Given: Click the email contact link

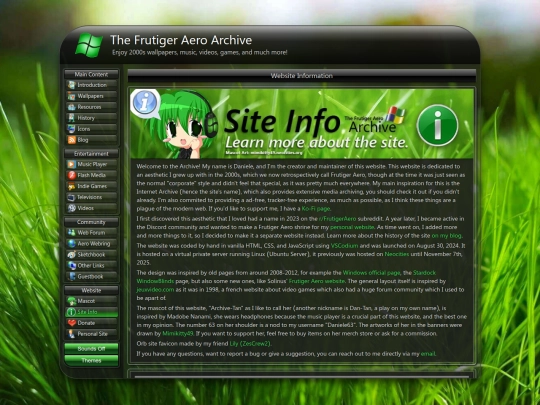Looking at the screenshot, I should (x=428, y=354).
